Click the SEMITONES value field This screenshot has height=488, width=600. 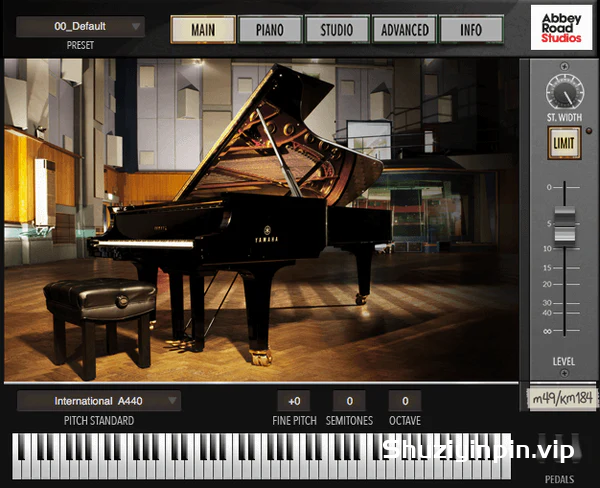(349, 401)
